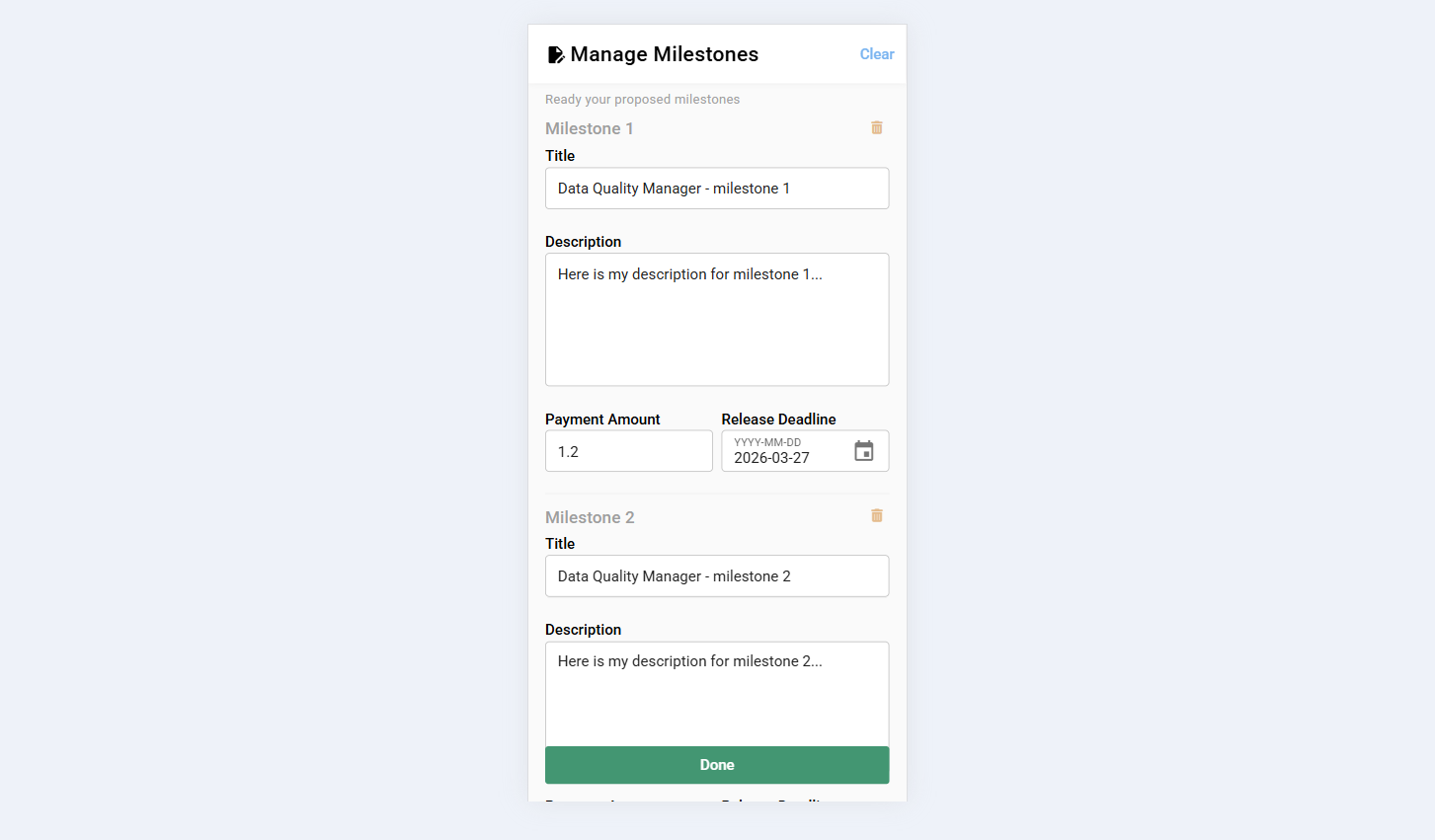Open the calendar date picker for Release Deadline
The image size is (1435, 840).
click(863, 450)
